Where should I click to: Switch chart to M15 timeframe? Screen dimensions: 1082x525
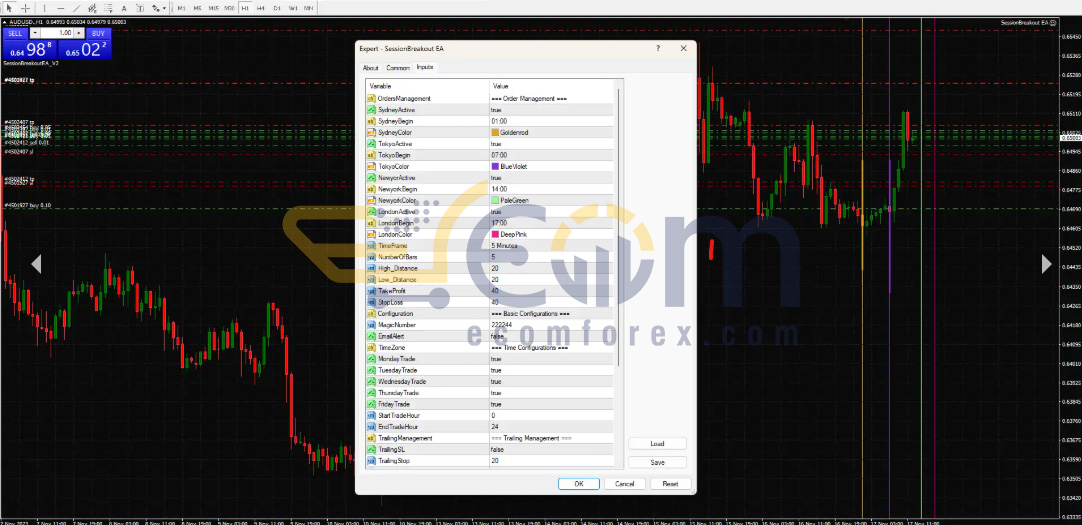pos(214,8)
